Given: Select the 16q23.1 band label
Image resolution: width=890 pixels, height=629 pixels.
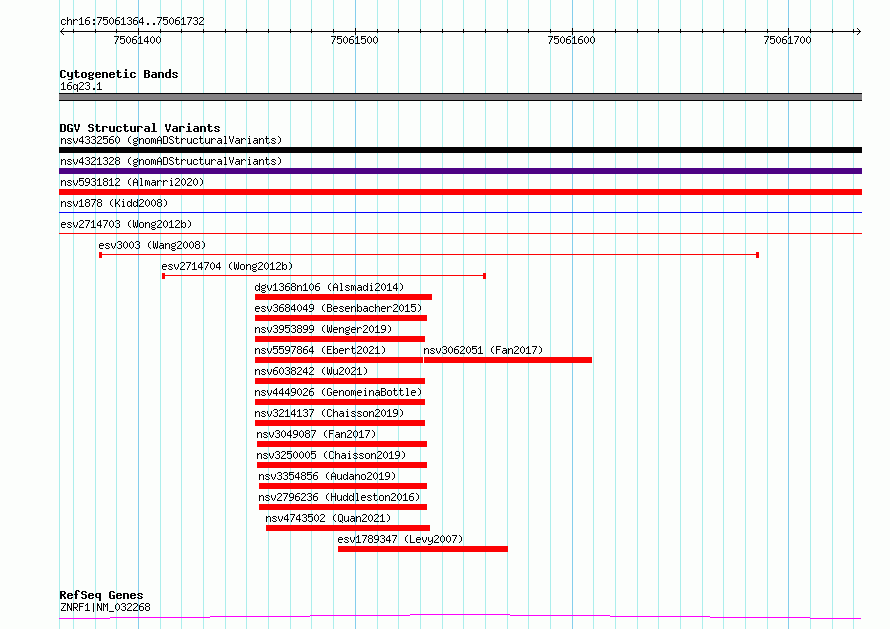Looking at the screenshot, I should point(81,86).
